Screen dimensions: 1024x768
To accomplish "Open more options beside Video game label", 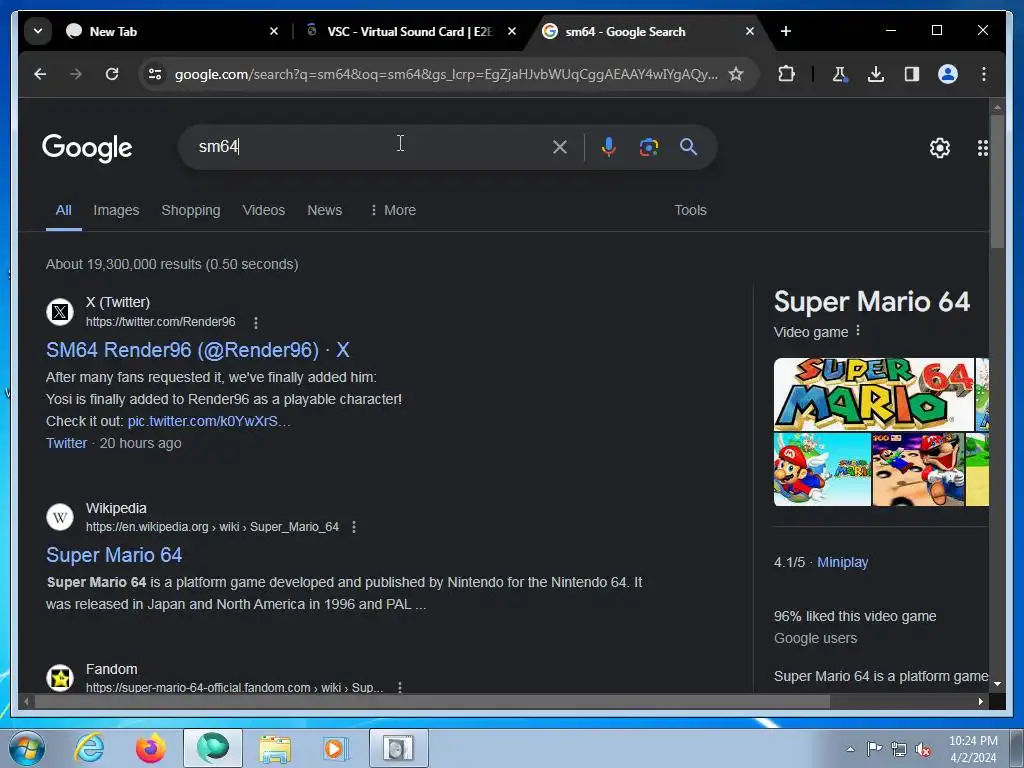I will tap(858, 331).
